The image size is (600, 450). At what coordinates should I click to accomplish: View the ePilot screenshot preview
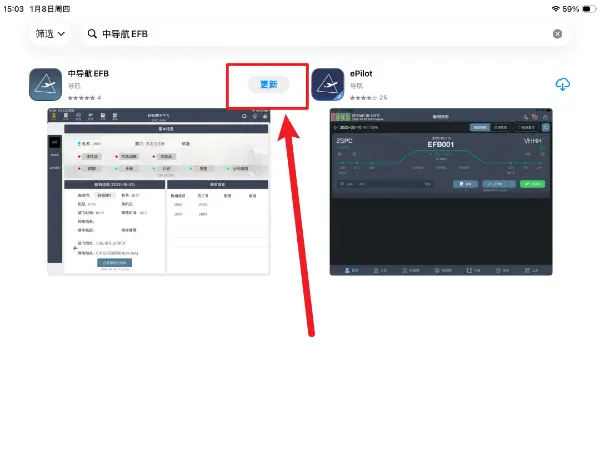coord(441,192)
